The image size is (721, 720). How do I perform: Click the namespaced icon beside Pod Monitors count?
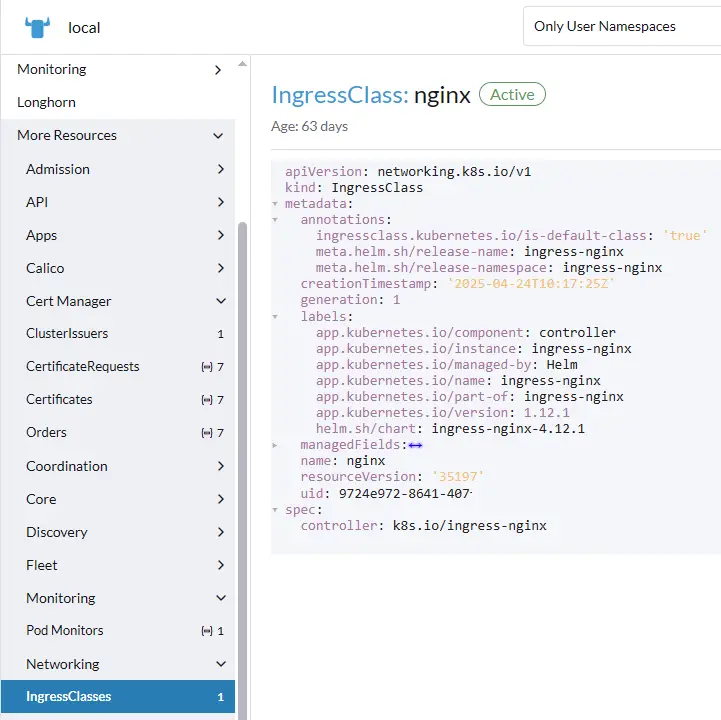pos(207,631)
